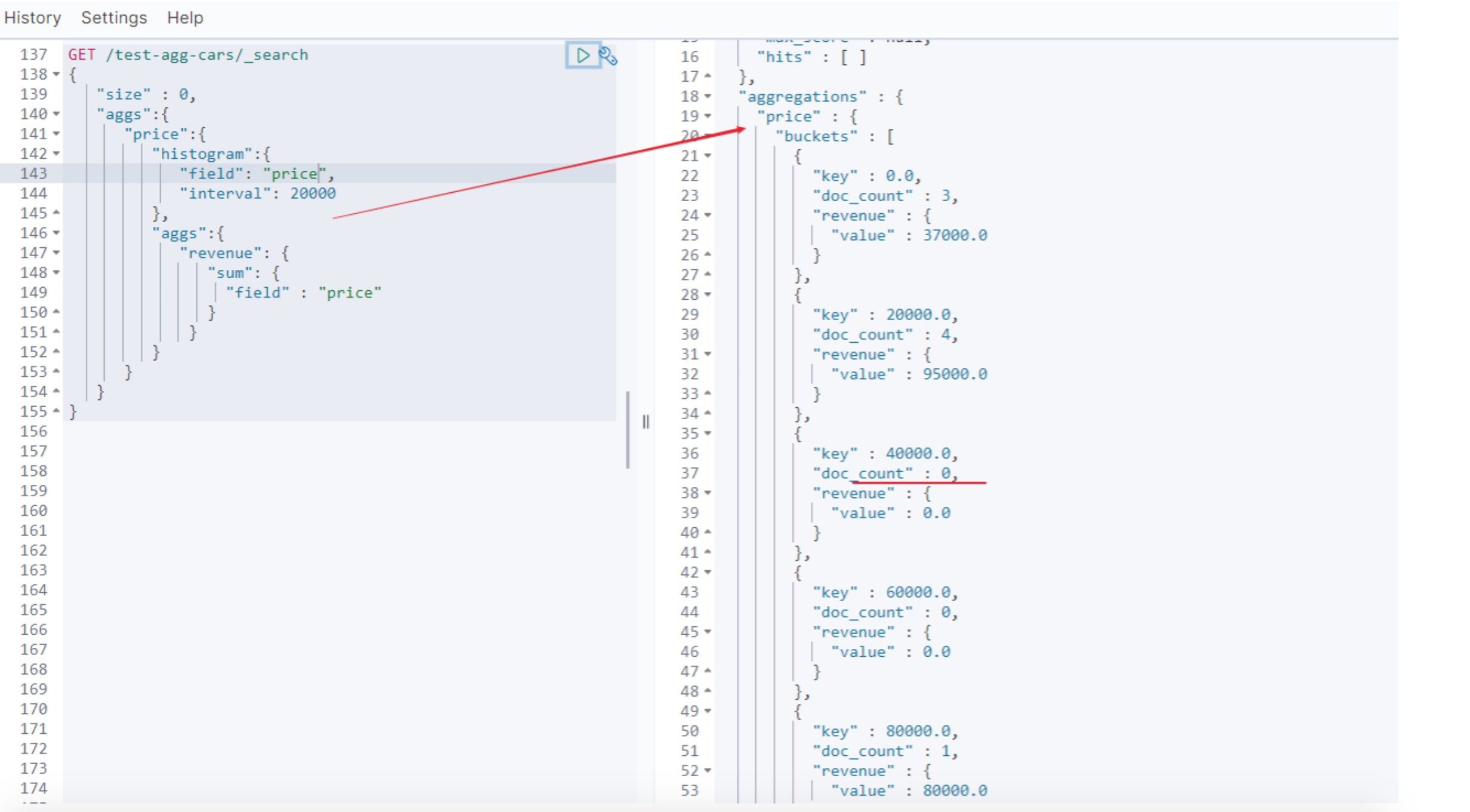Collapse the nested "aggs" fold at line 146
The image size is (1470, 812).
tap(56, 233)
